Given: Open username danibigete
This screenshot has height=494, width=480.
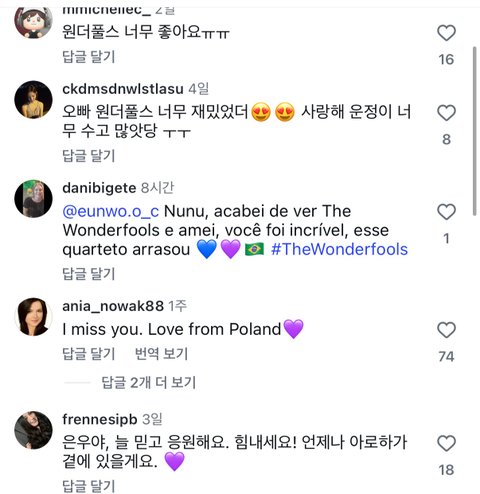Looking at the screenshot, I should tap(99, 188).
